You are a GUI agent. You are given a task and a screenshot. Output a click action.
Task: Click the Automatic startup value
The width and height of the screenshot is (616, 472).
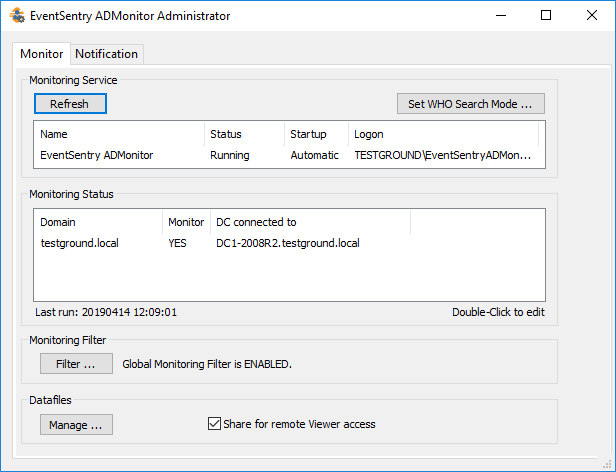tap(315, 155)
